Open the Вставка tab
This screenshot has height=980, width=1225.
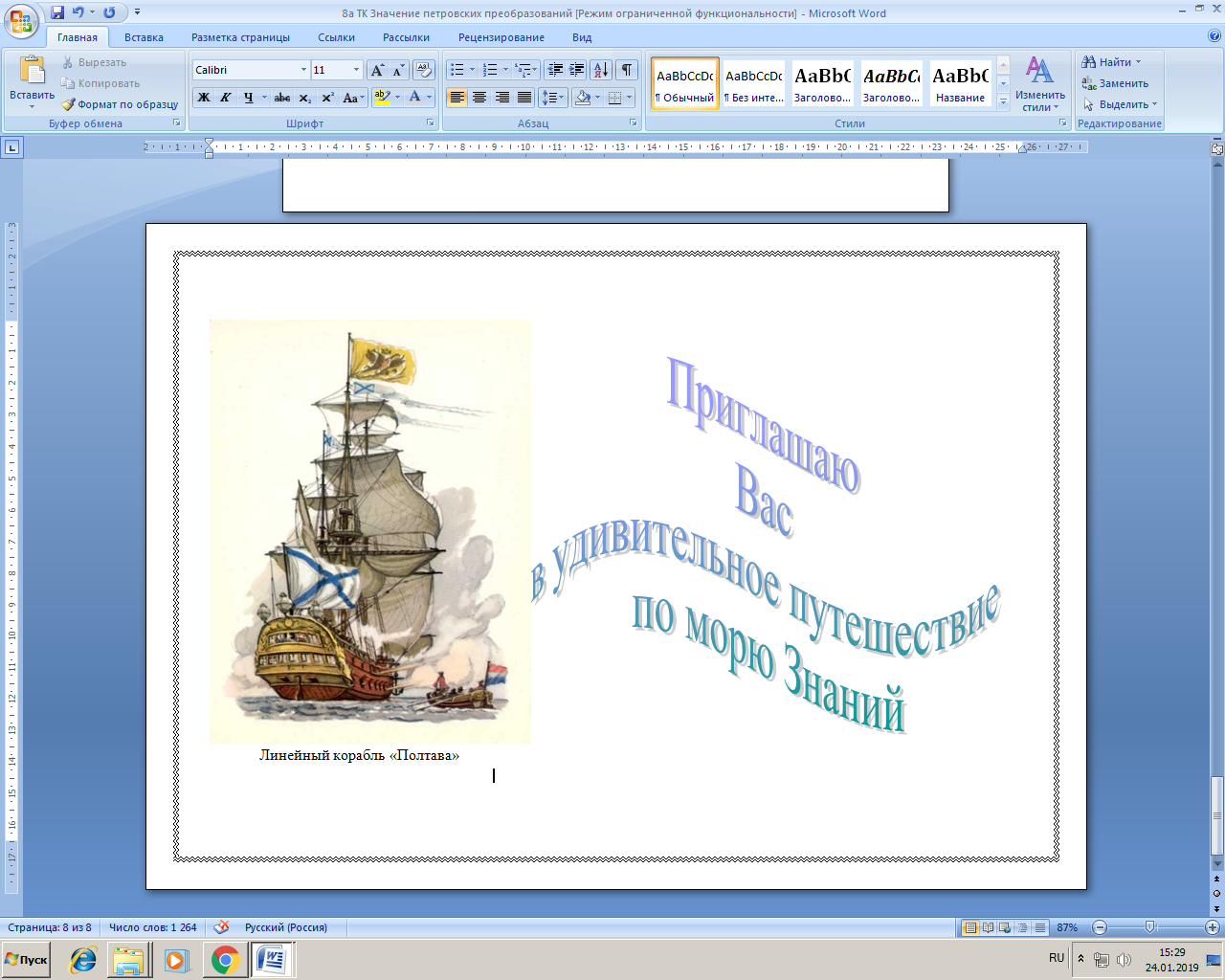pyautogui.click(x=144, y=37)
